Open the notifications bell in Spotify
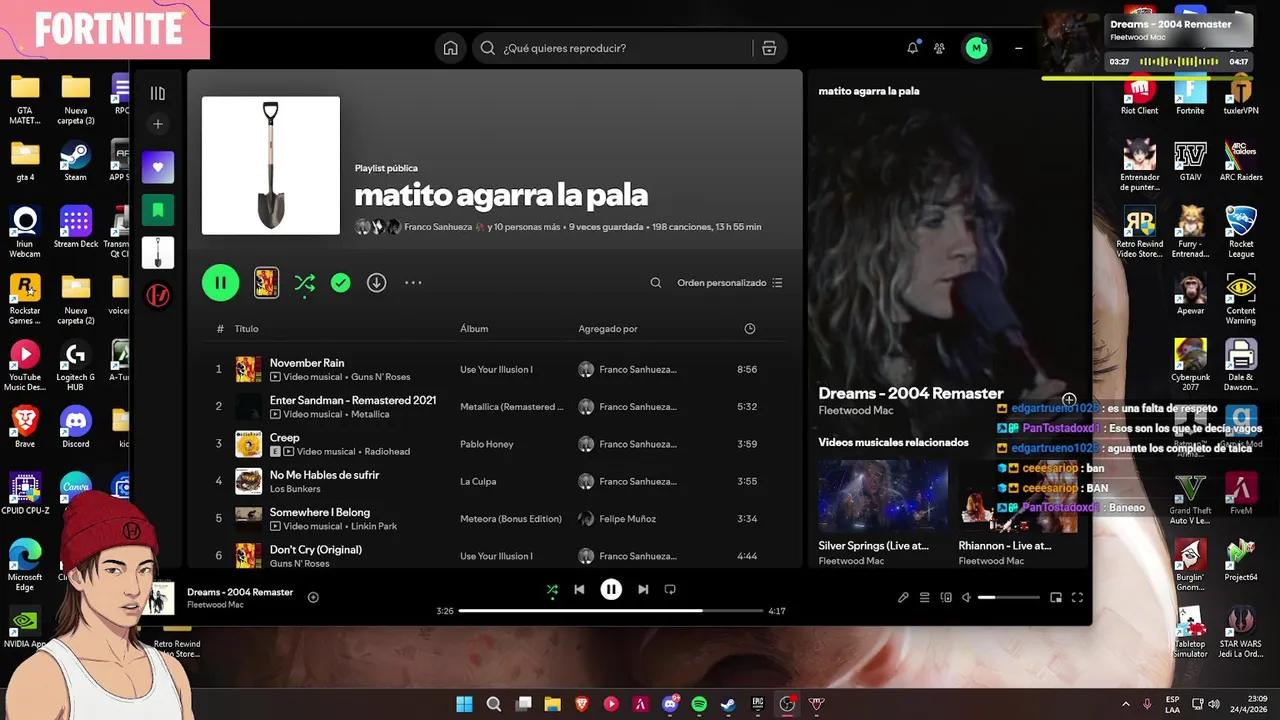This screenshot has height=720, width=1280. tap(912, 48)
